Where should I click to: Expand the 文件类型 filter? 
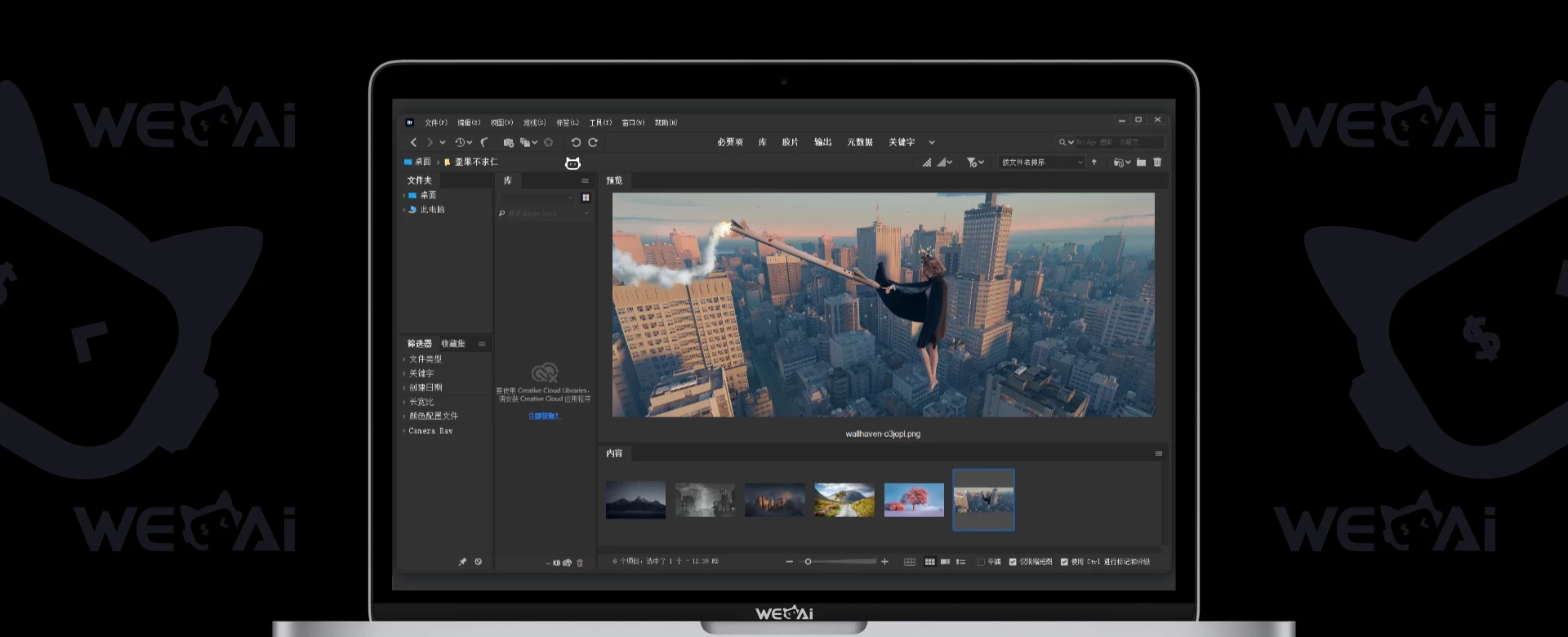click(403, 359)
